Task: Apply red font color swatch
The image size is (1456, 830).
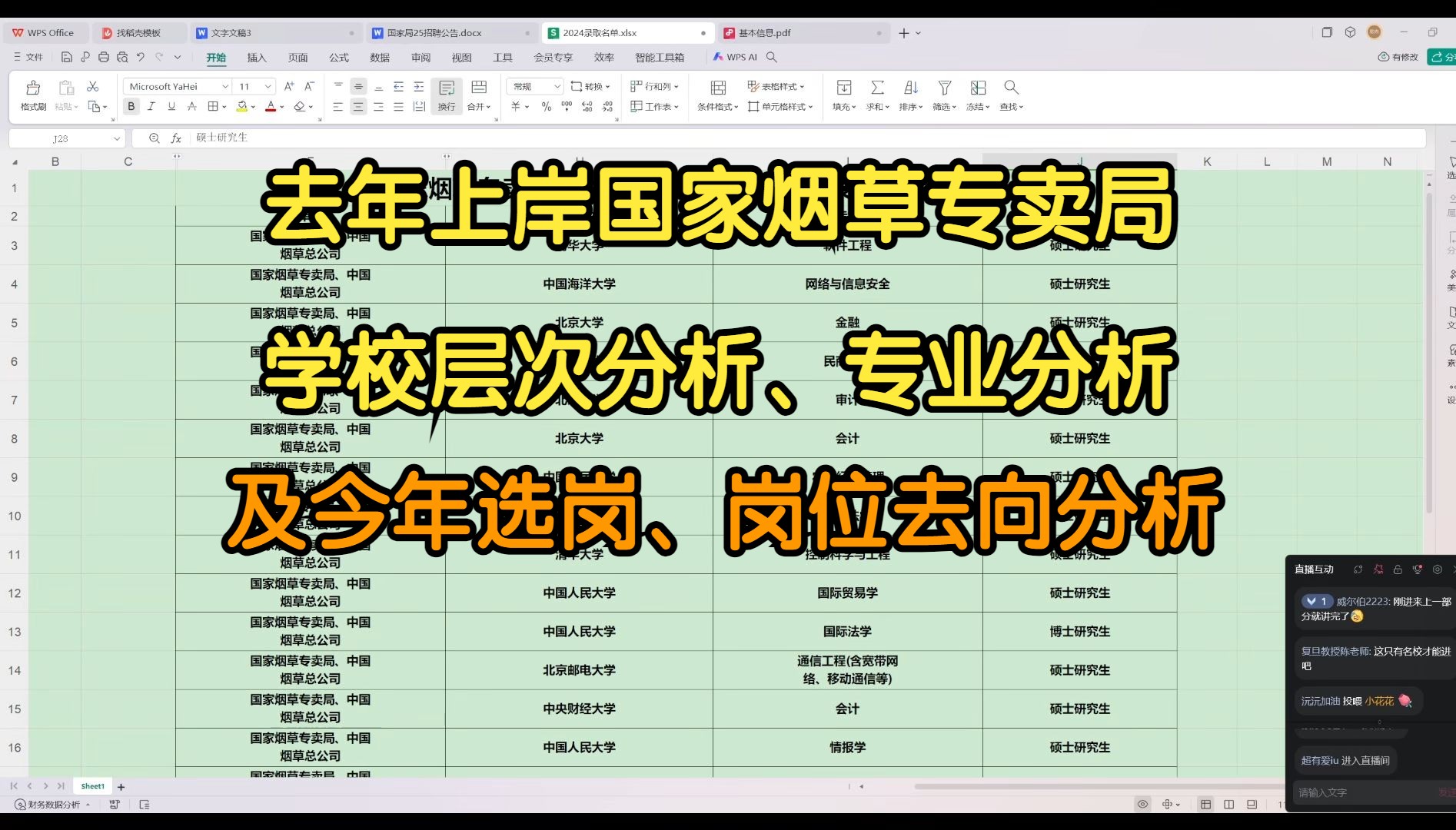Action: point(271,107)
